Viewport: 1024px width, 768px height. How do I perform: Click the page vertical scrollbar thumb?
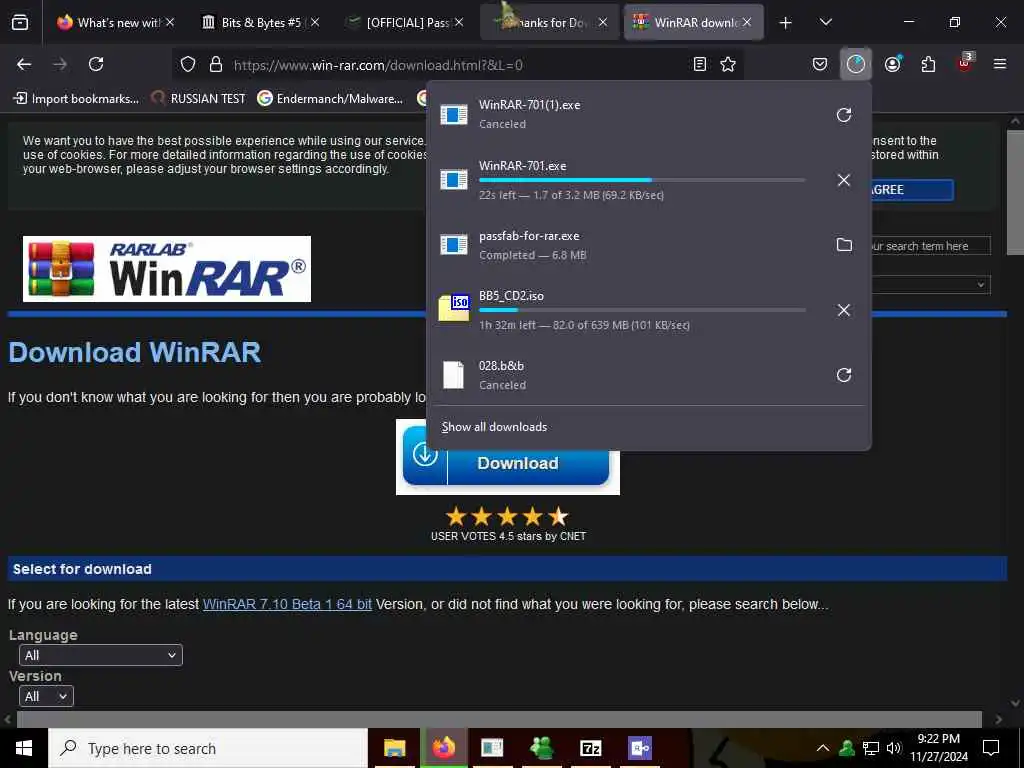tap(1016, 193)
